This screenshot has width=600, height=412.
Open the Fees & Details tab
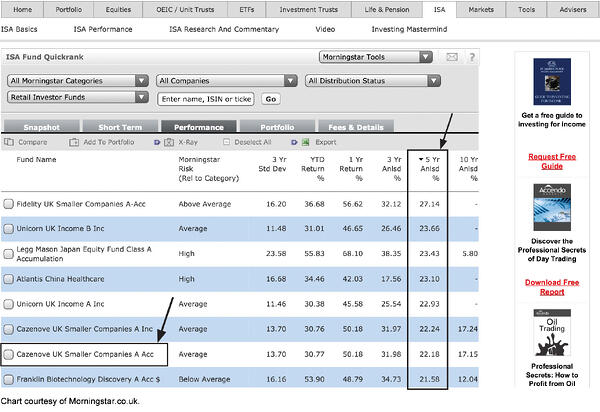tap(355, 127)
